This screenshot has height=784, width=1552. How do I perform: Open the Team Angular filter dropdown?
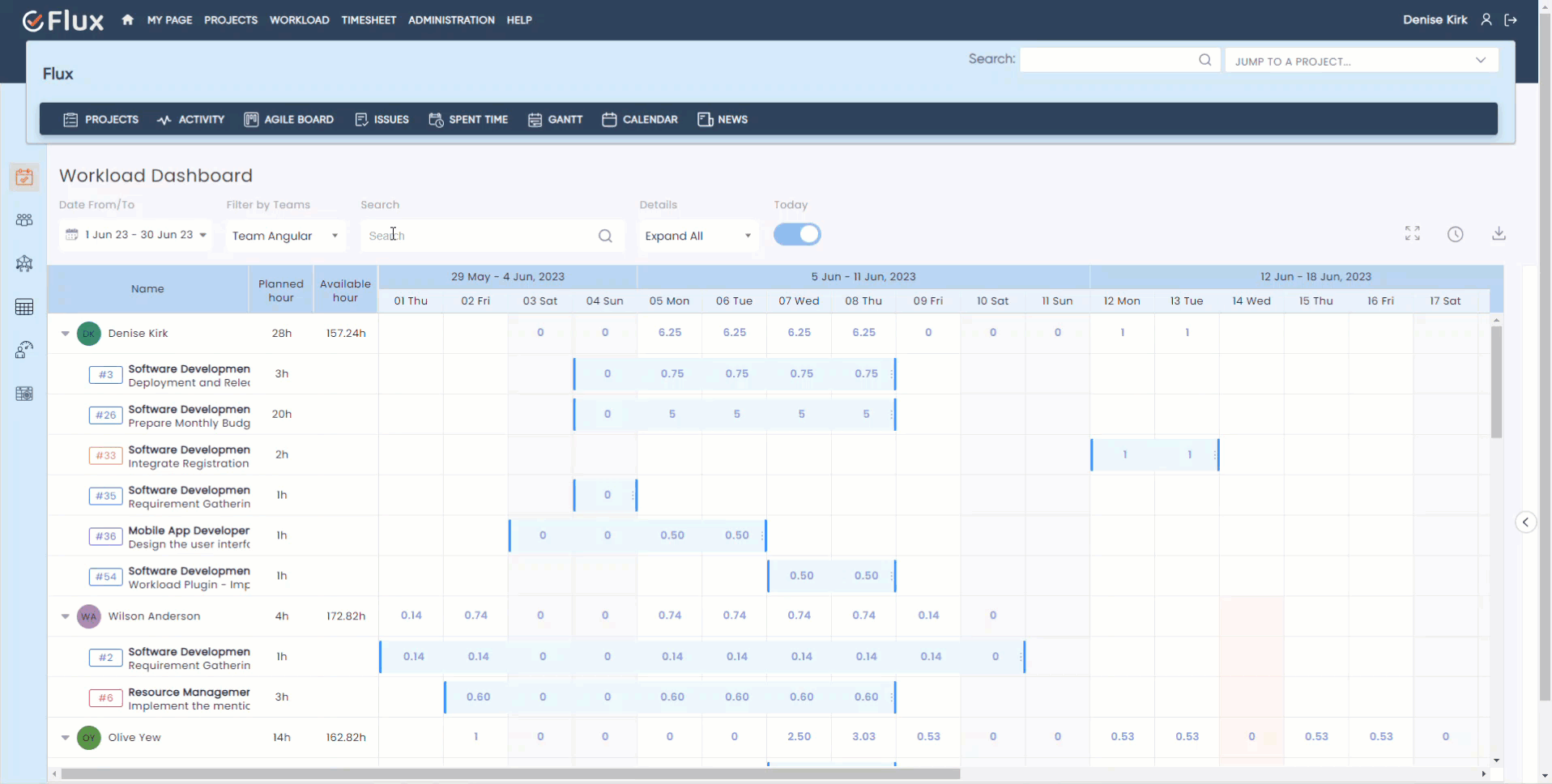coord(285,236)
